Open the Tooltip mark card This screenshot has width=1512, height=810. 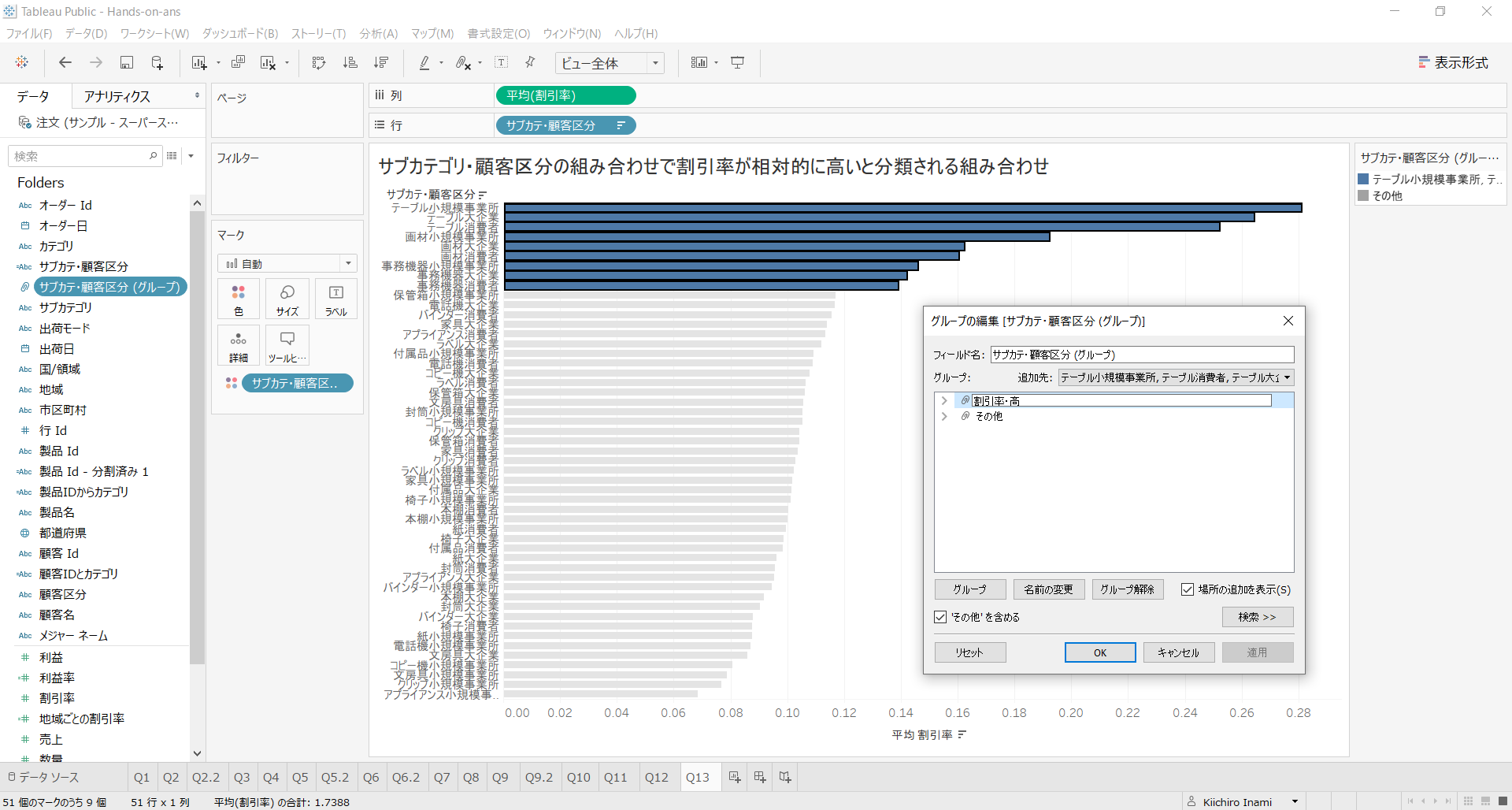click(x=287, y=346)
